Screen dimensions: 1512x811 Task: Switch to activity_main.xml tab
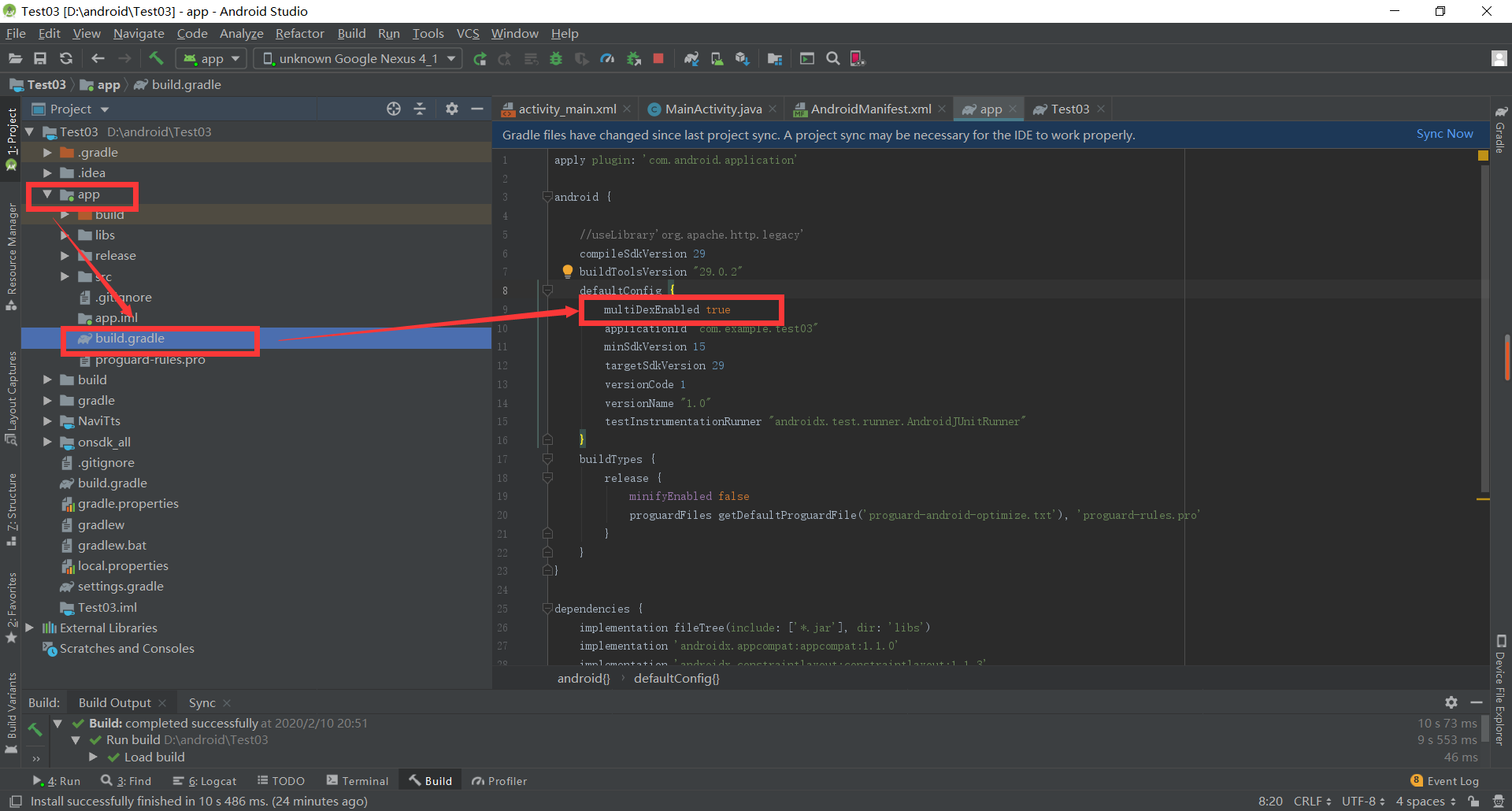(567, 109)
